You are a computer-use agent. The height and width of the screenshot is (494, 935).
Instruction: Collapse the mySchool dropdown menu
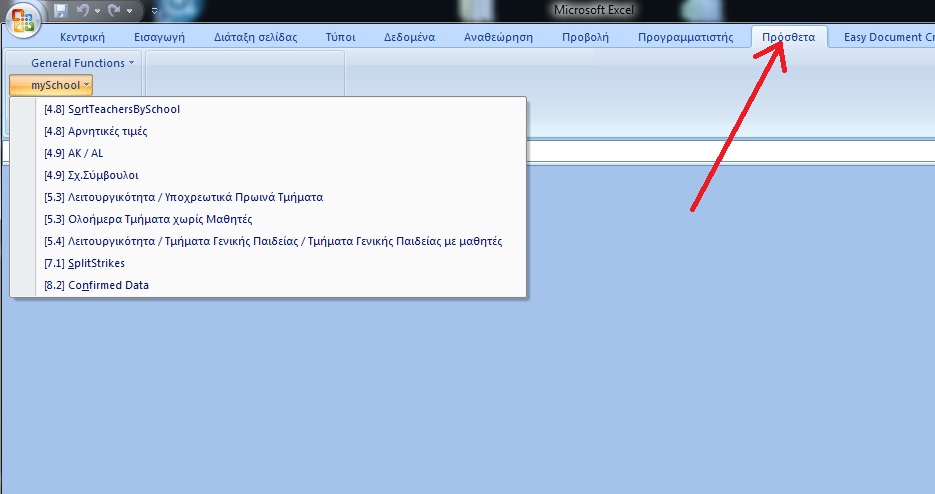(x=51, y=85)
